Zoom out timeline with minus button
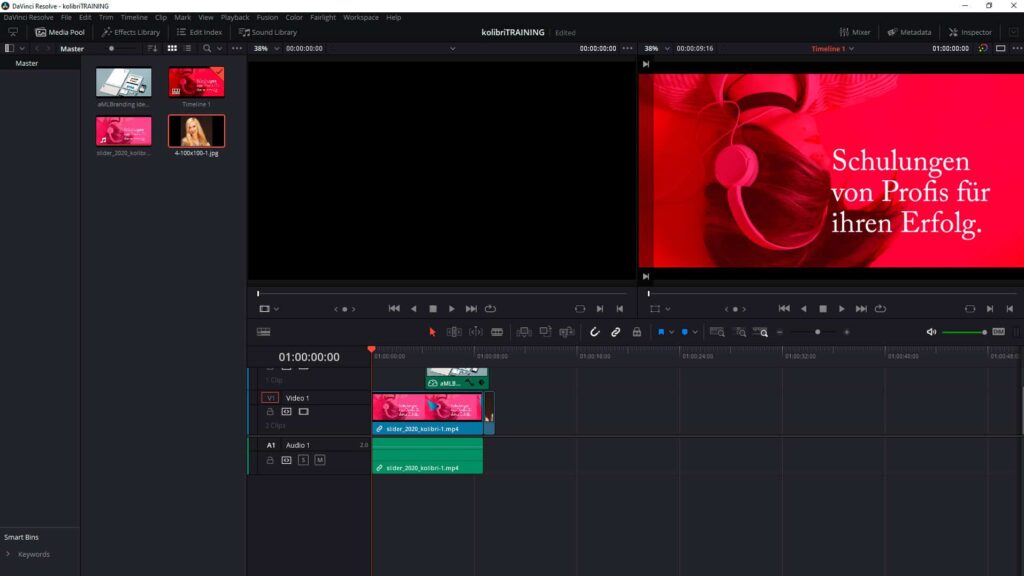 pos(780,332)
